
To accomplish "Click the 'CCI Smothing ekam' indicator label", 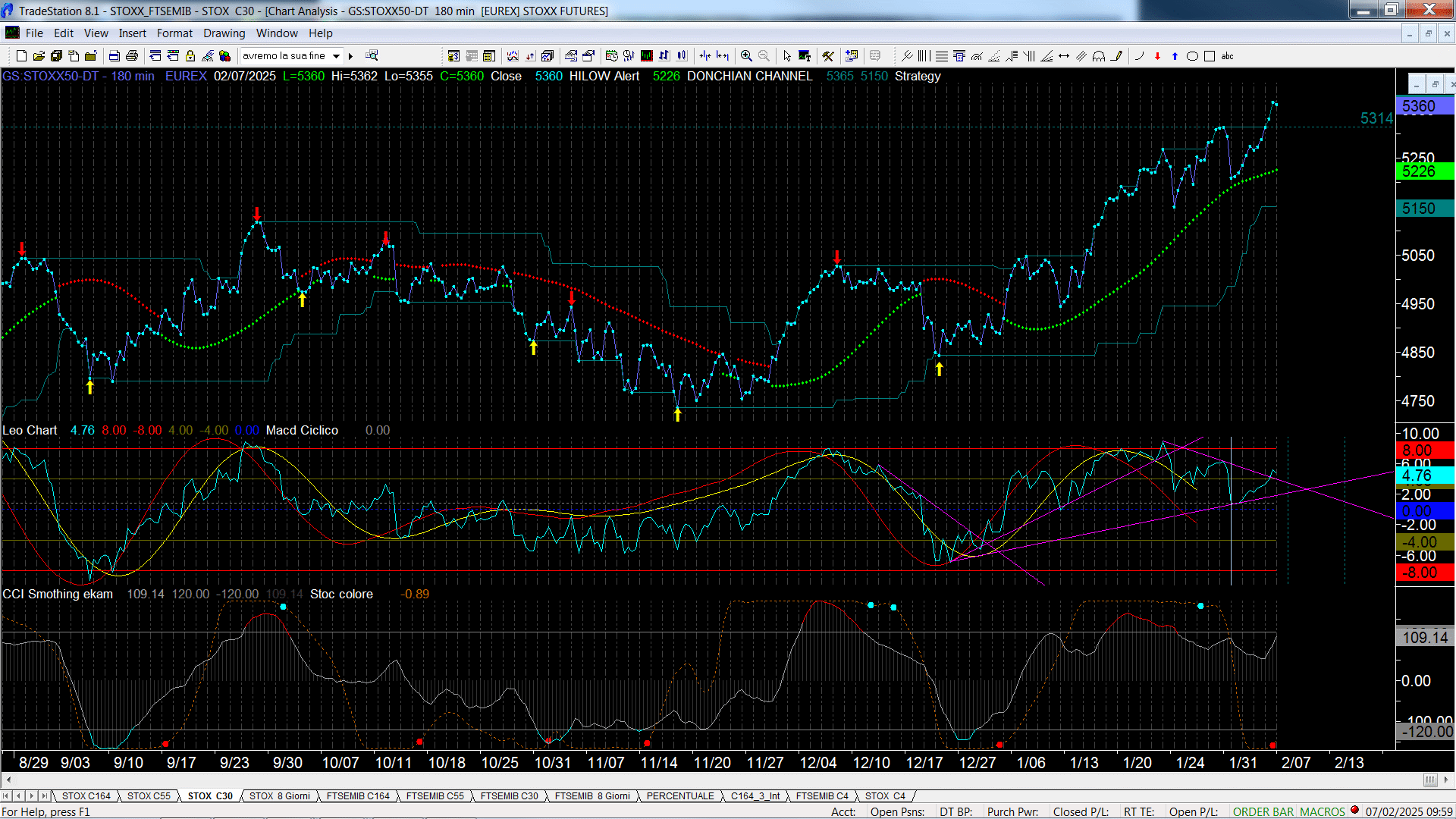I will pyautogui.click(x=58, y=594).
